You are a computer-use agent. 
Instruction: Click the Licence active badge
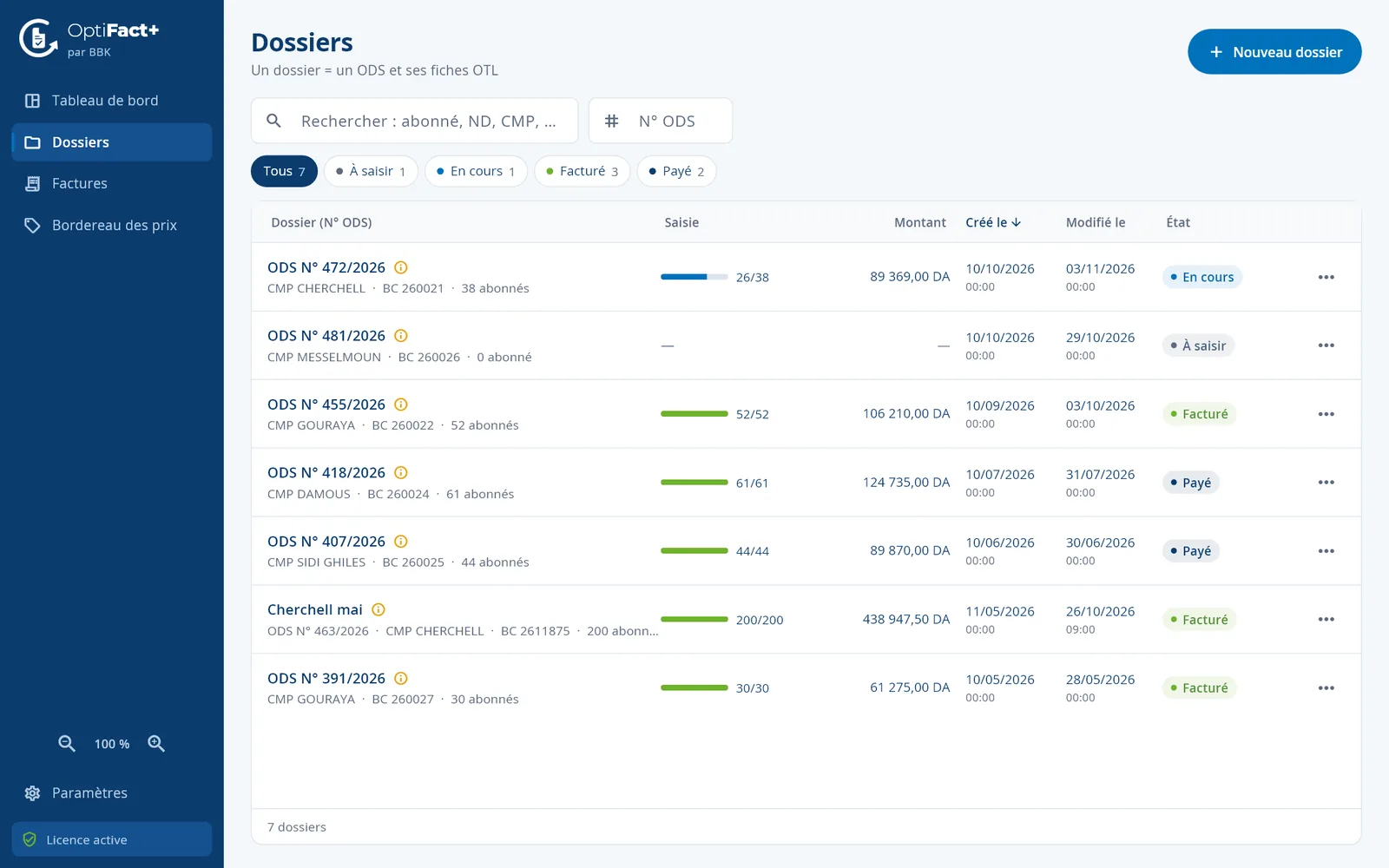pyautogui.click(x=112, y=839)
